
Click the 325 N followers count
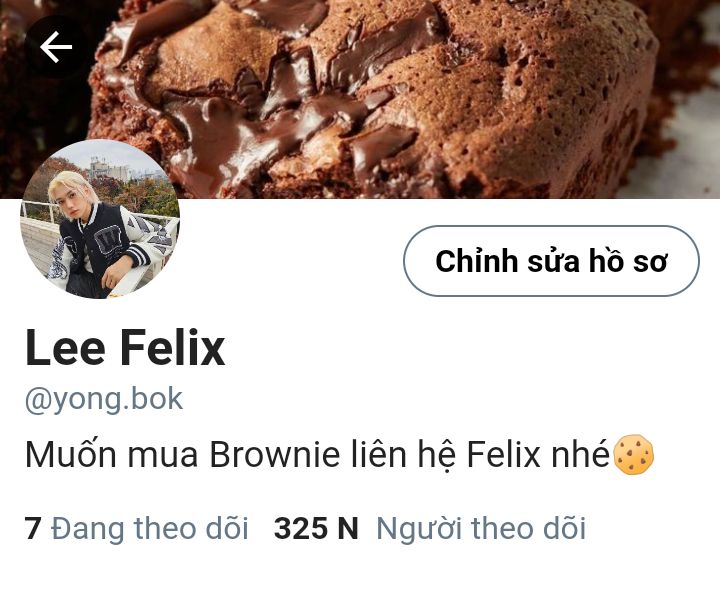[x=316, y=528]
